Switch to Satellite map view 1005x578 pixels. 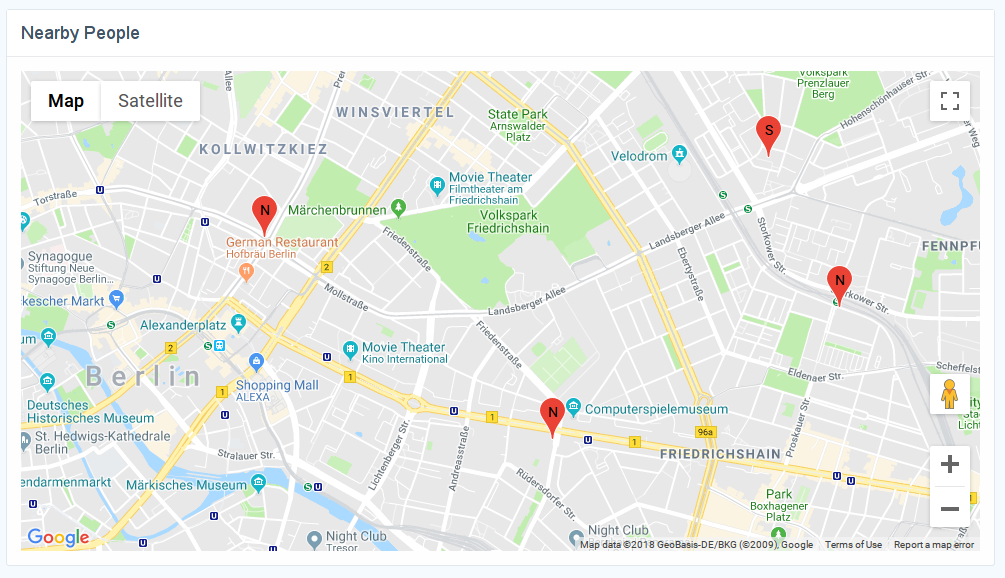click(x=150, y=101)
